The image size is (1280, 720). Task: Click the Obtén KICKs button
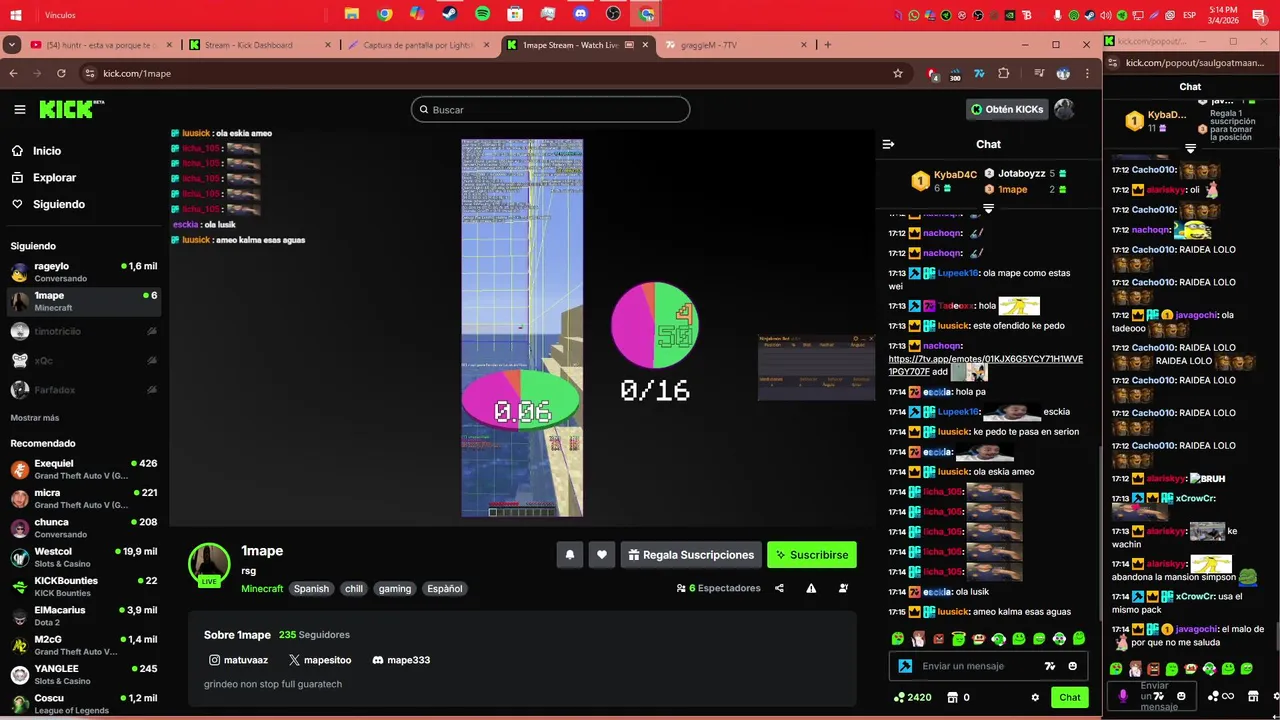point(1007,109)
